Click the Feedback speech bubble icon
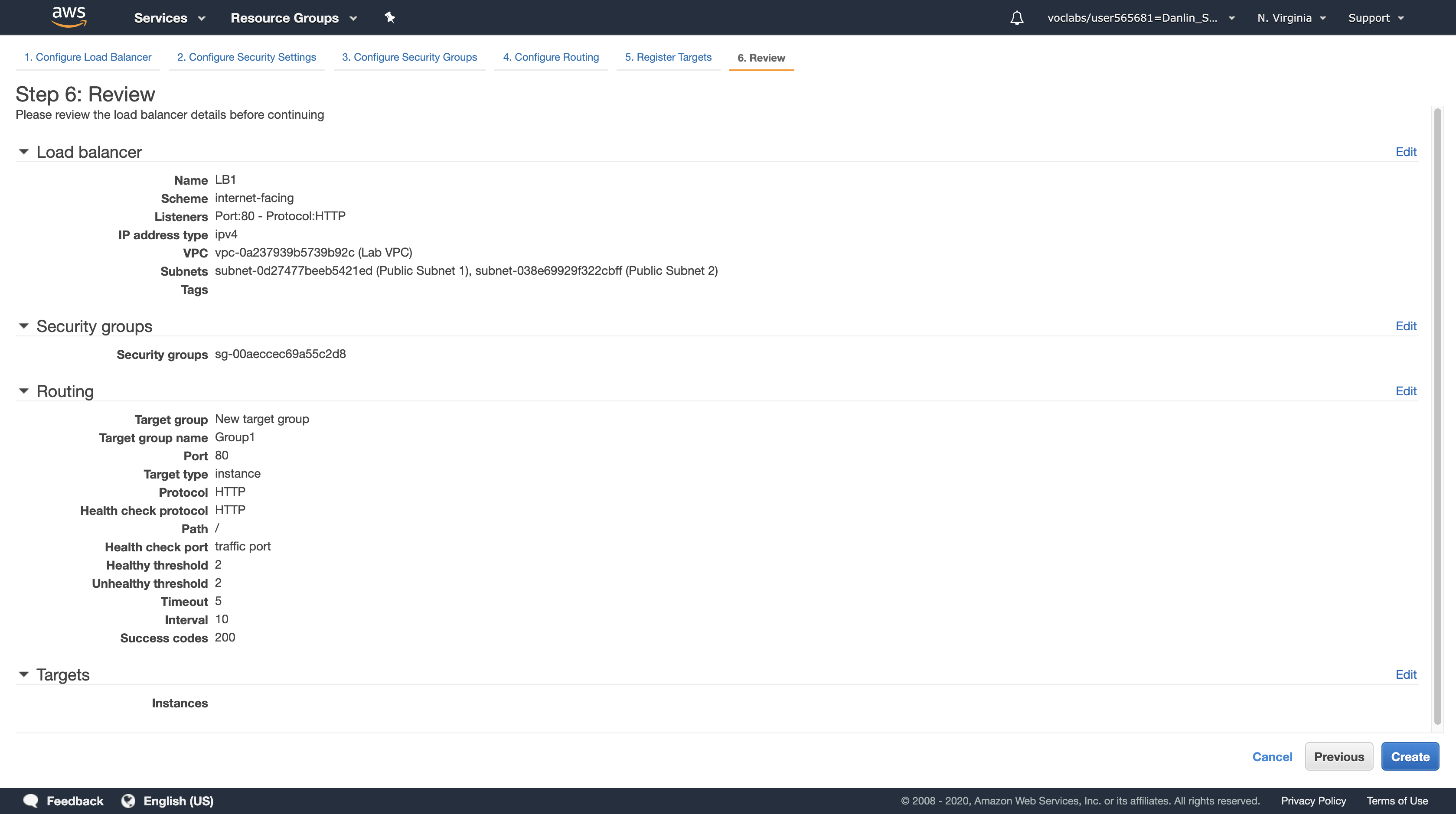The image size is (1456, 814). pyautogui.click(x=30, y=801)
